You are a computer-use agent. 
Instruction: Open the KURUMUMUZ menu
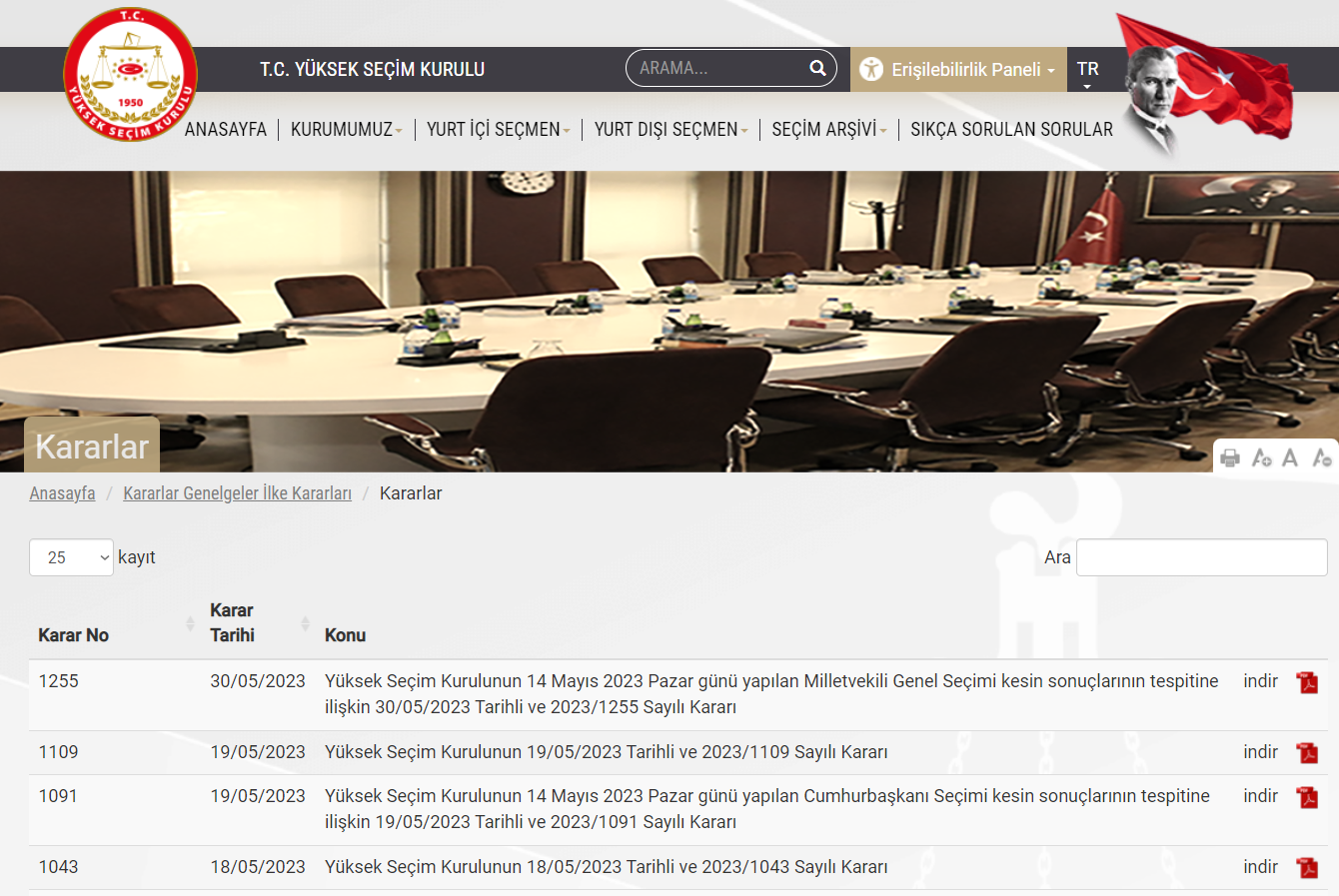(x=346, y=130)
